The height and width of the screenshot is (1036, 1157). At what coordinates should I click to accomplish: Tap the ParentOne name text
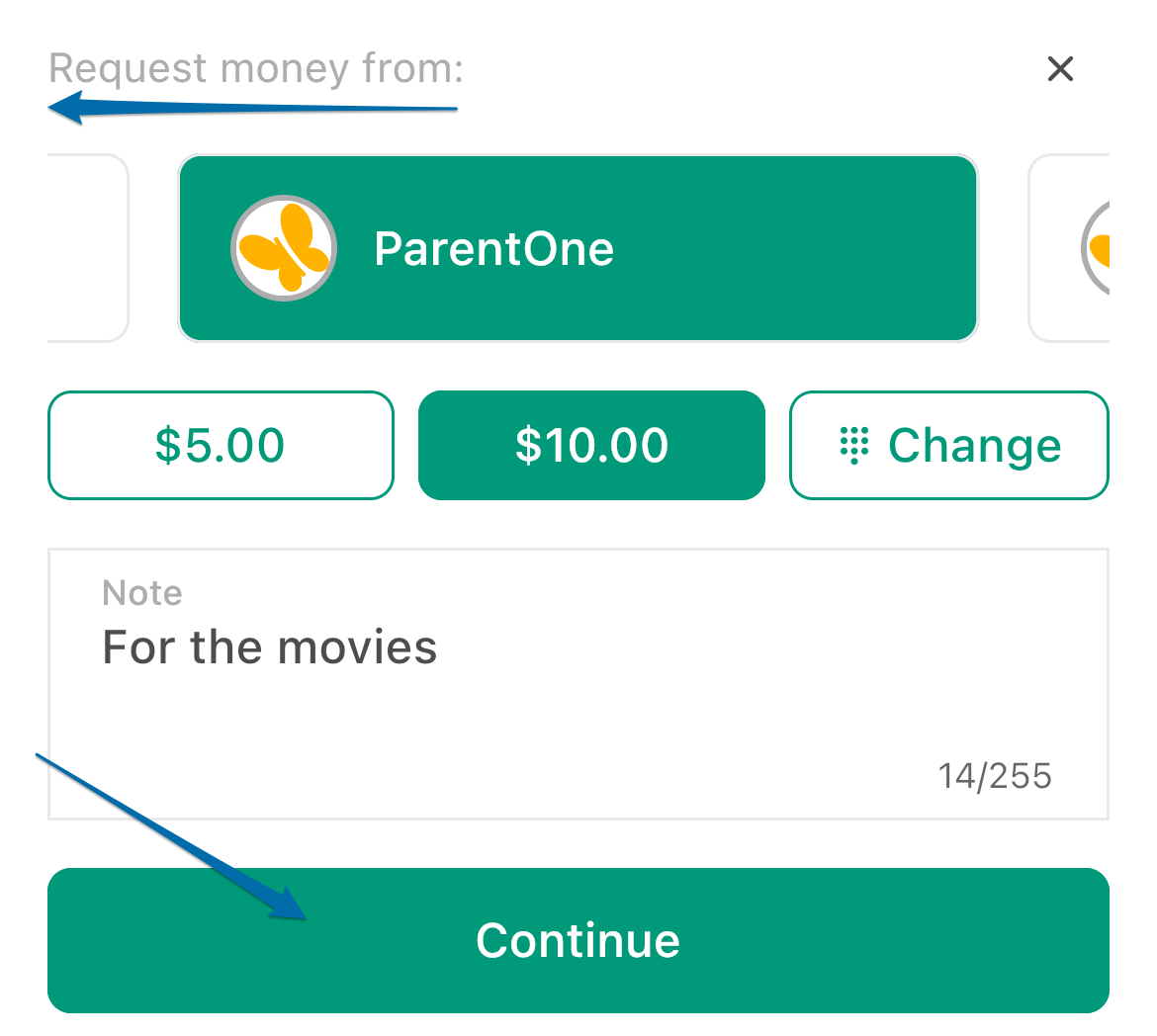(x=493, y=249)
